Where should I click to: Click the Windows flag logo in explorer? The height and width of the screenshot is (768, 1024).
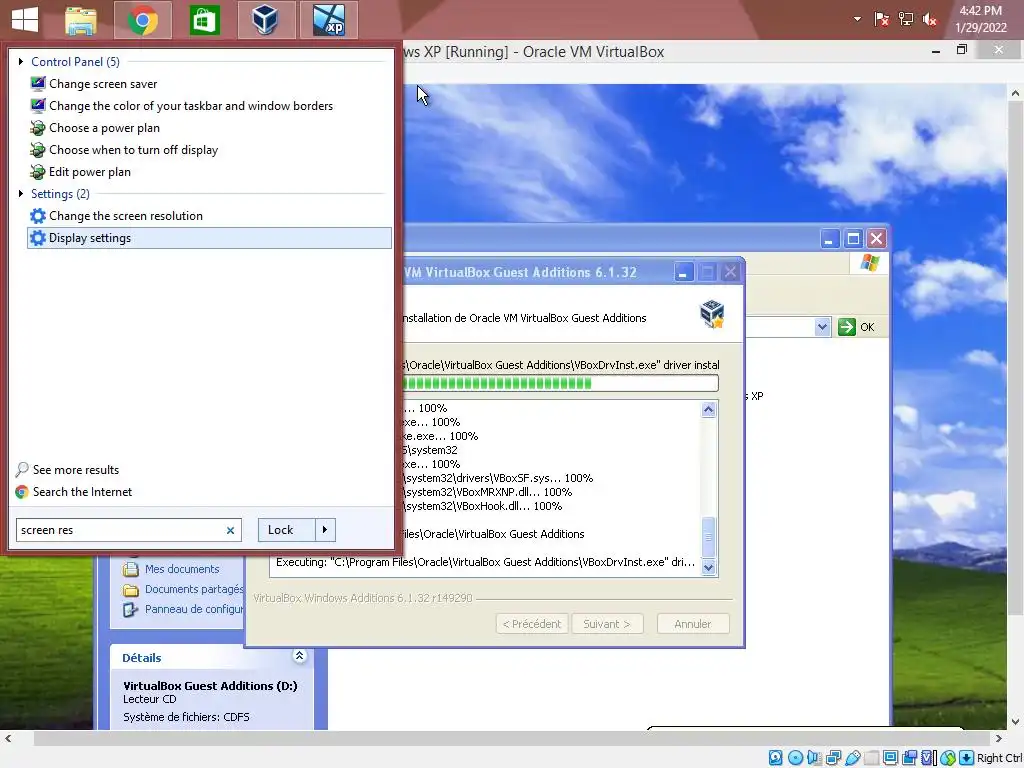[870, 263]
